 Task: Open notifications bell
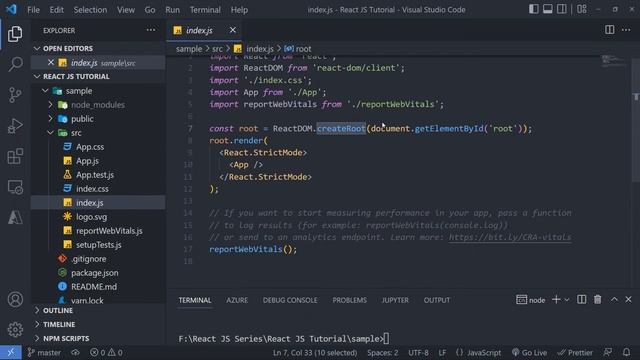click(627, 352)
